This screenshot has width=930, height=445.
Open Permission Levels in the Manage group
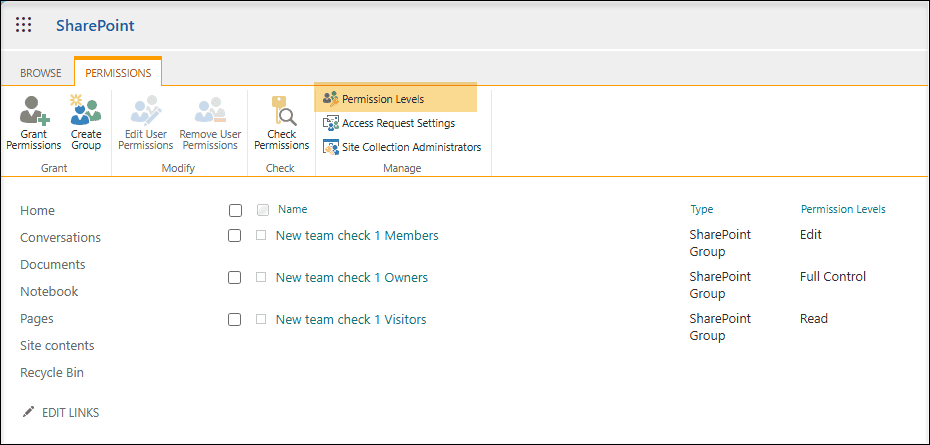(383, 99)
